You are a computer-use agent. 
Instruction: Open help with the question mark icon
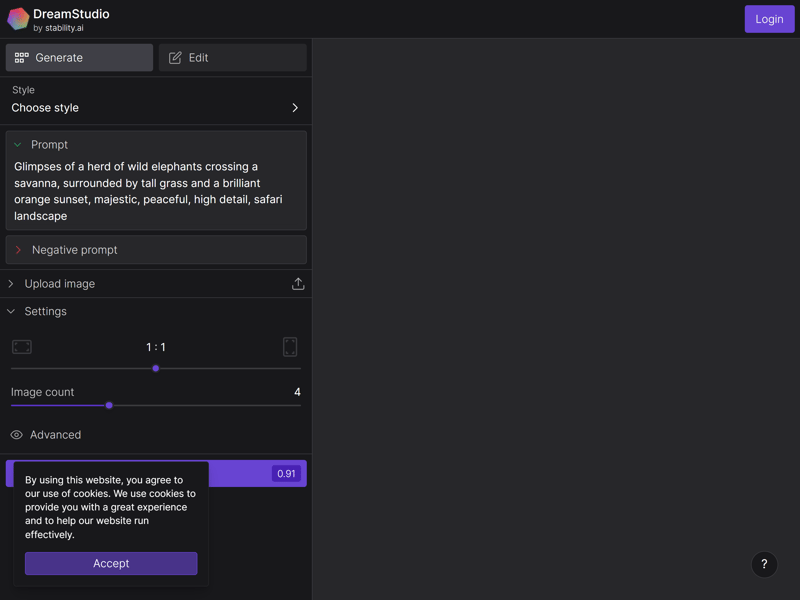(x=764, y=564)
